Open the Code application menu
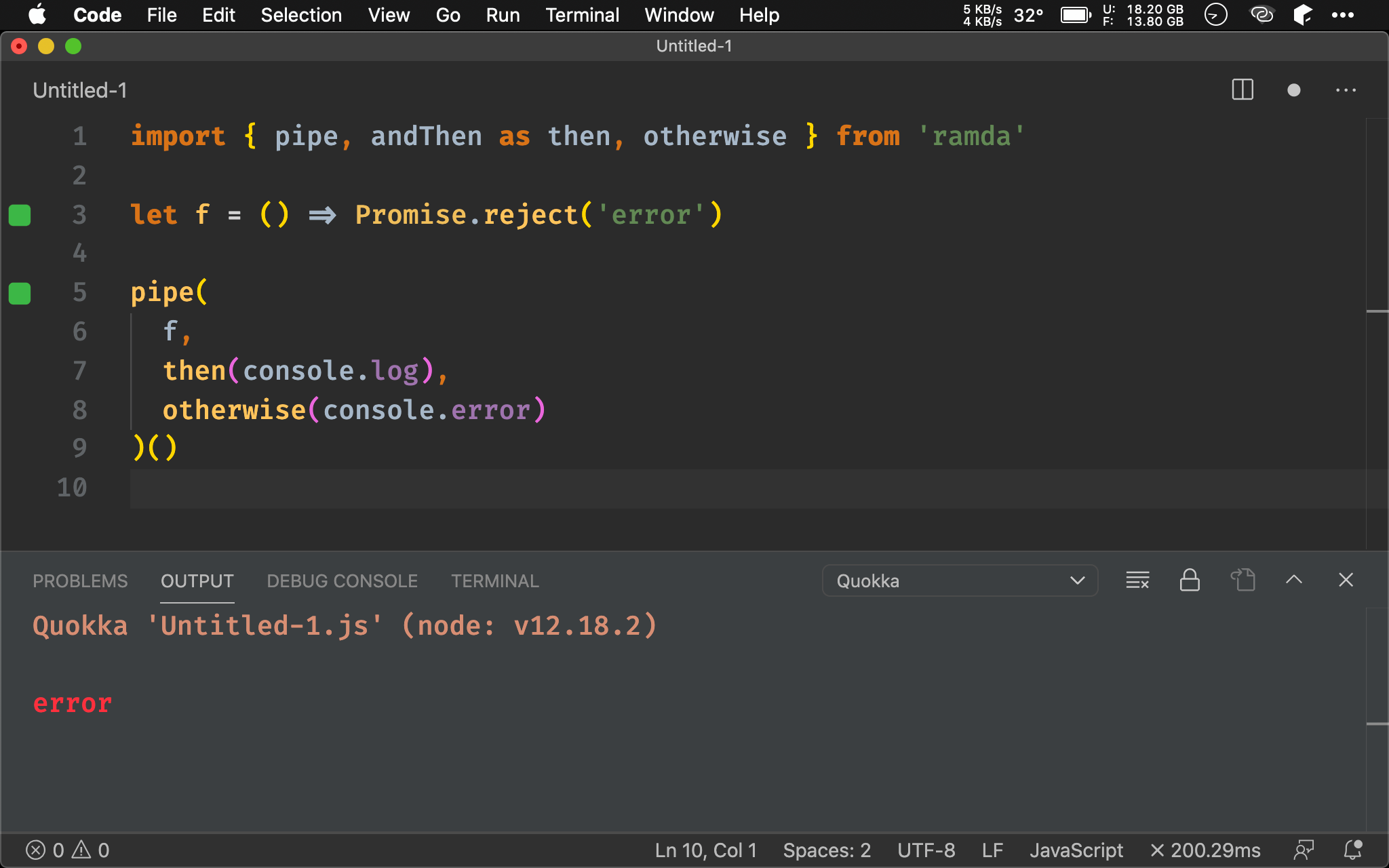1389x868 pixels. pyautogui.click(x=97, y=15)
